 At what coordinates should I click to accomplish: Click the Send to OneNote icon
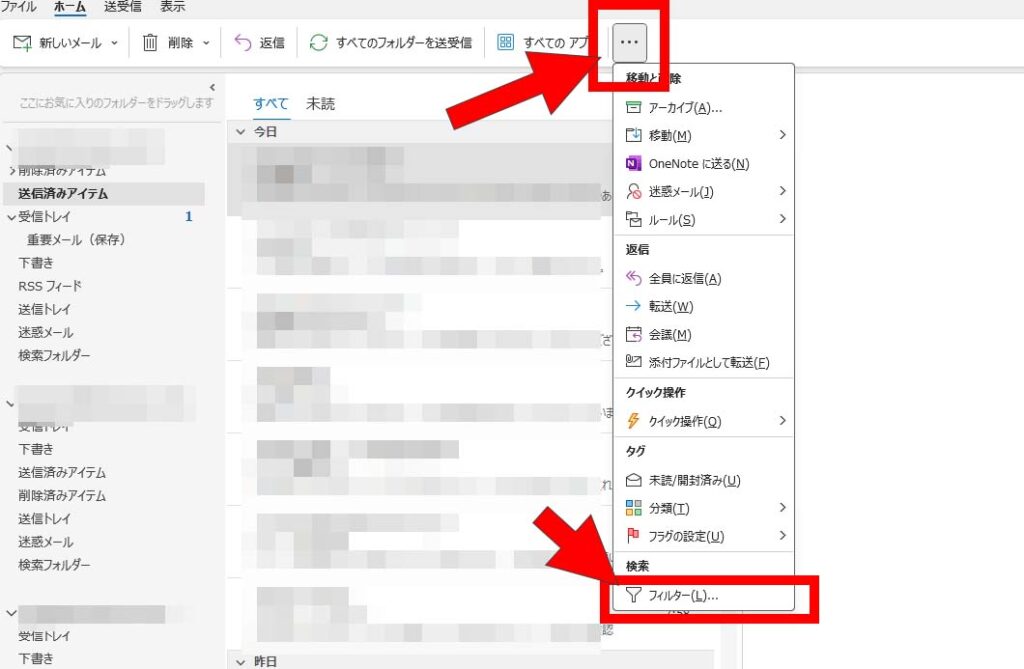coord(633,164)
